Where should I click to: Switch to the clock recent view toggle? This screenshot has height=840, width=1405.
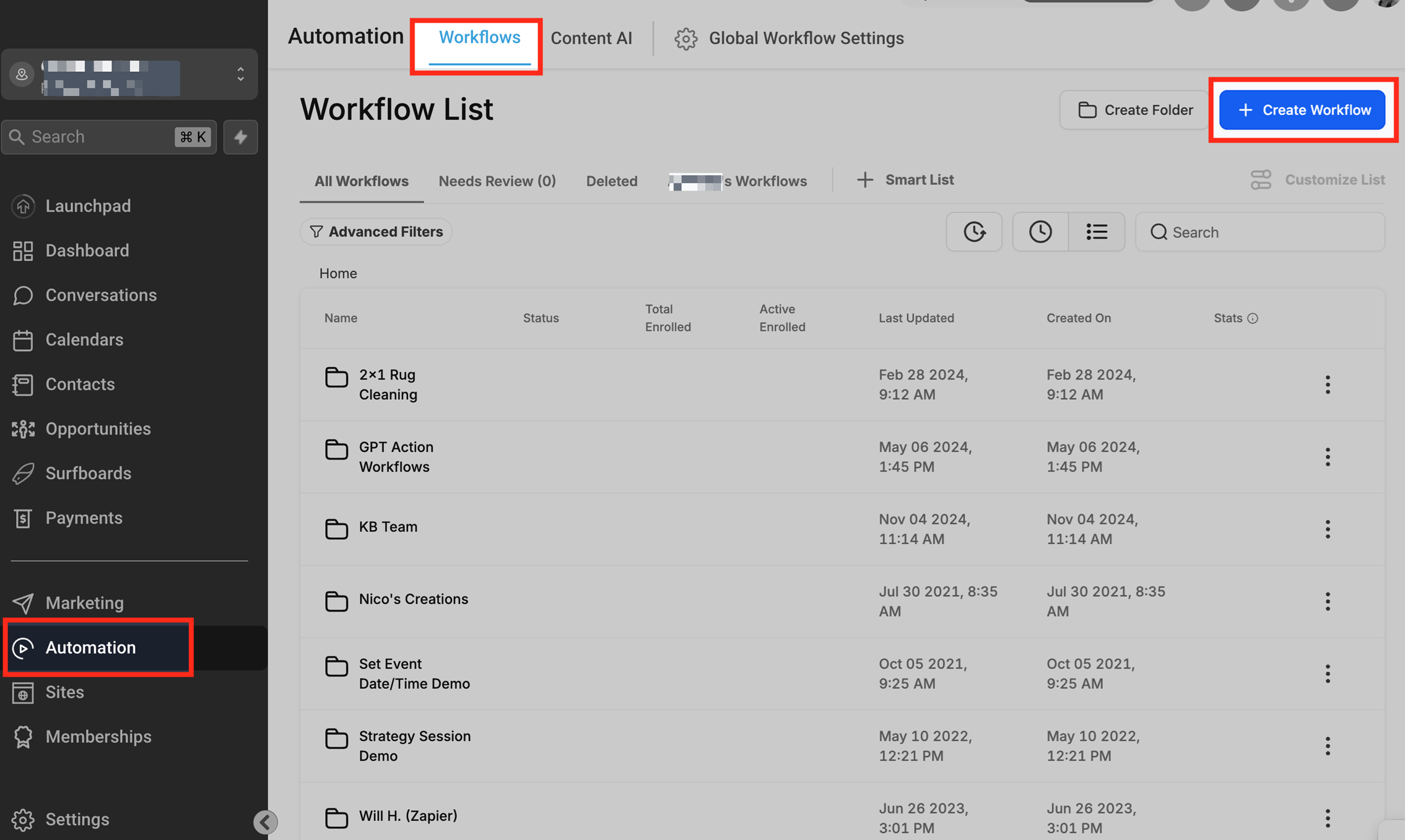[1040, 232]
